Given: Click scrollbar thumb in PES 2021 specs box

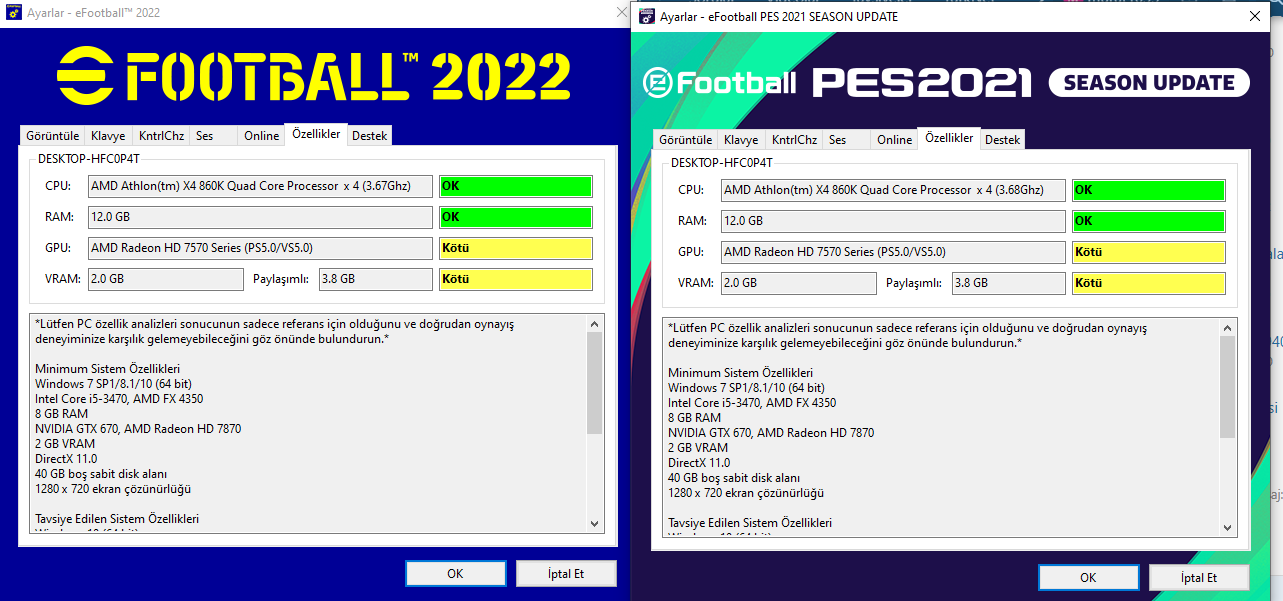Looking at the screenshot, I should (1228, 386).
